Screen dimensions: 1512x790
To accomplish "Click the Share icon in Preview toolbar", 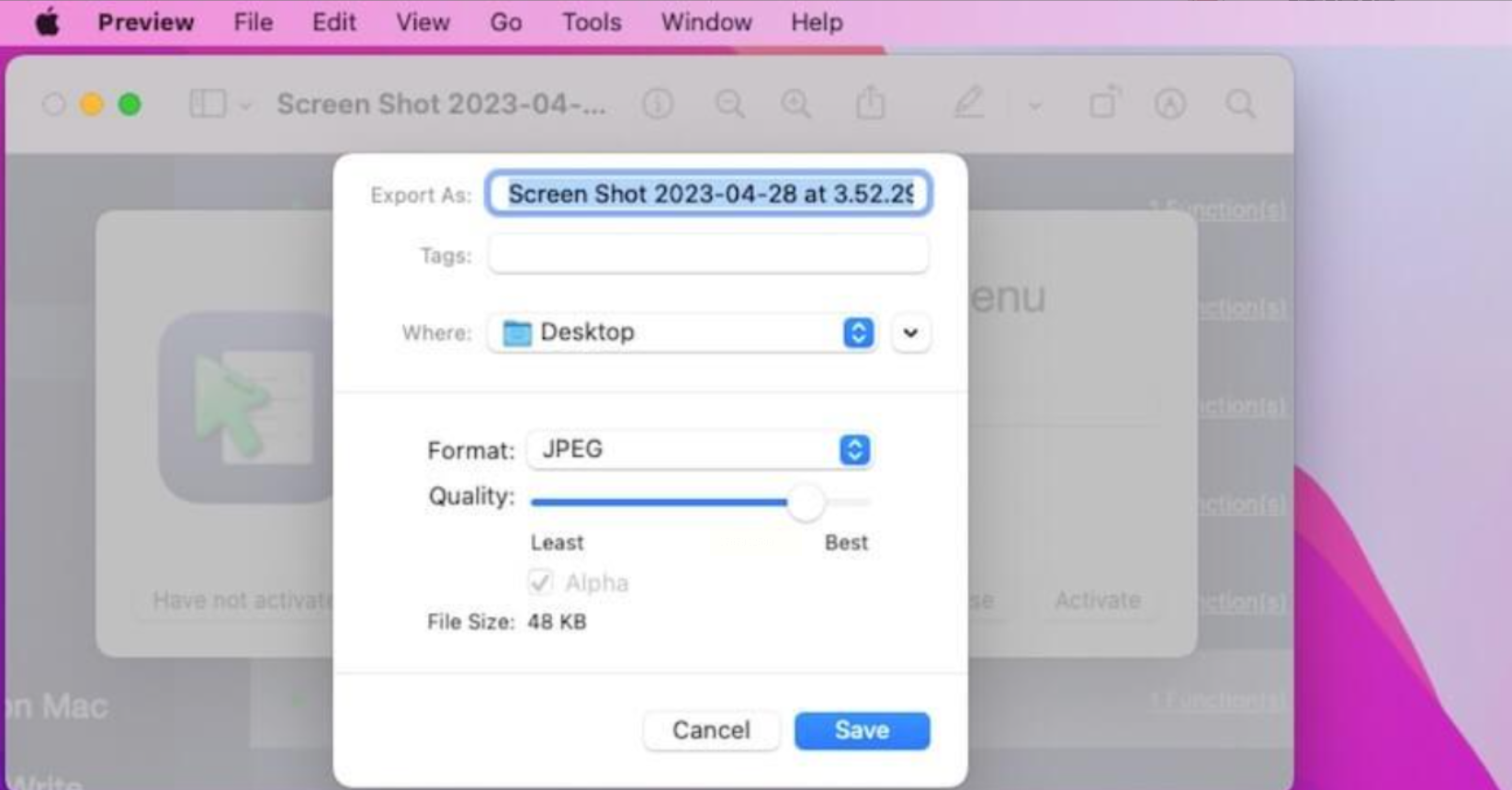I will pyautogui.click(x=870, y=104).
